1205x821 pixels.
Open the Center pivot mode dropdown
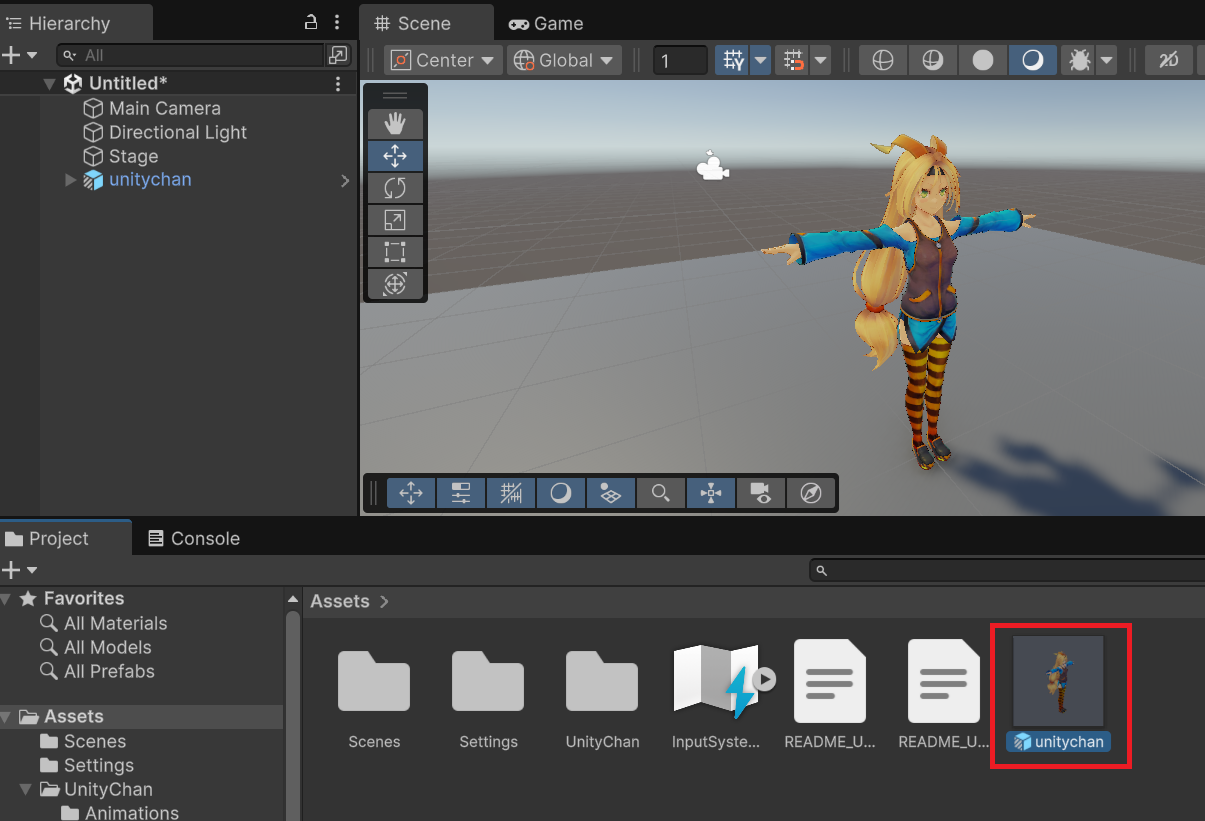pyautogui.click(x=444, y=61)
